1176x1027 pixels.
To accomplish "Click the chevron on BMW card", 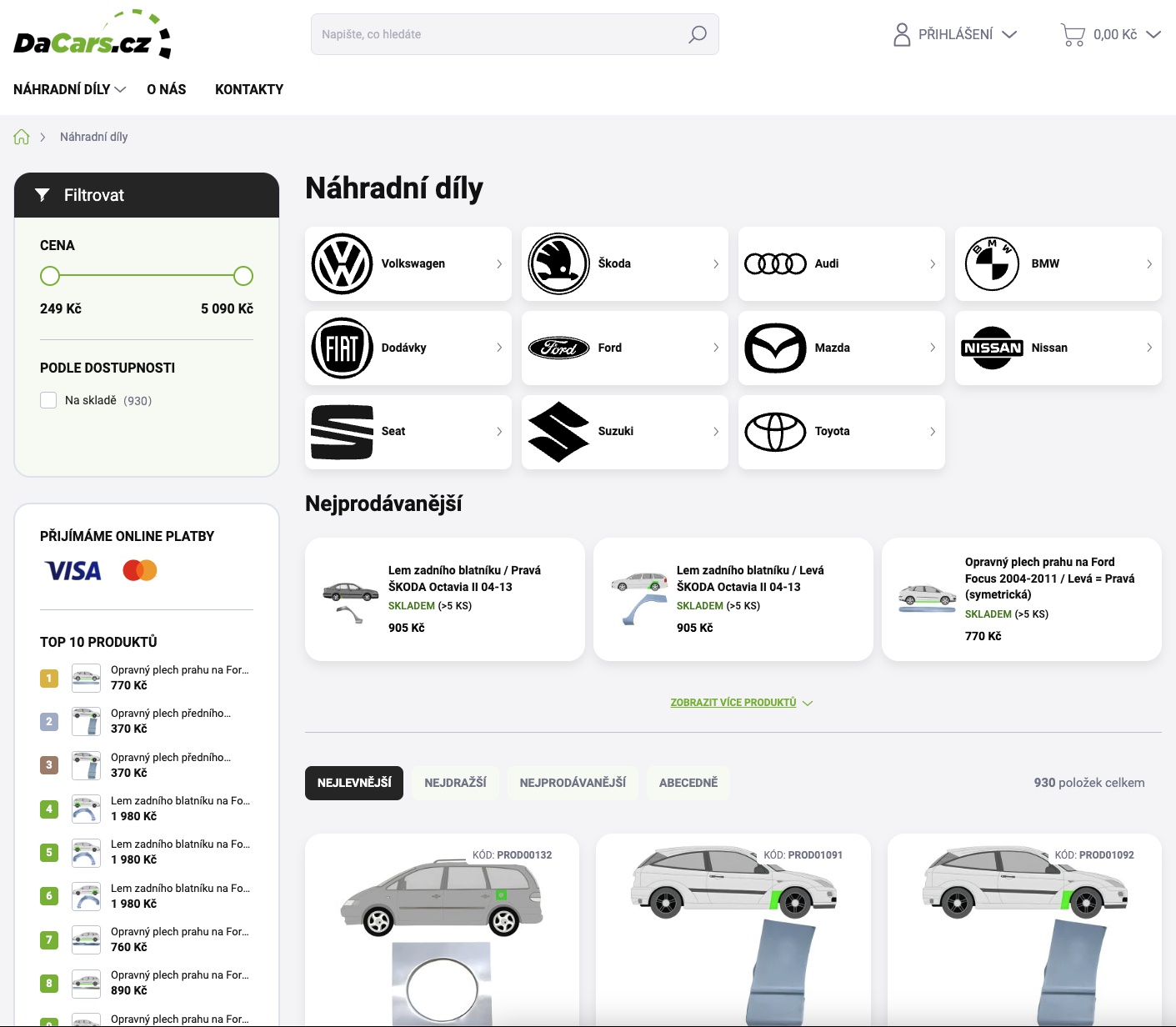I will (x=1149, y=263).
